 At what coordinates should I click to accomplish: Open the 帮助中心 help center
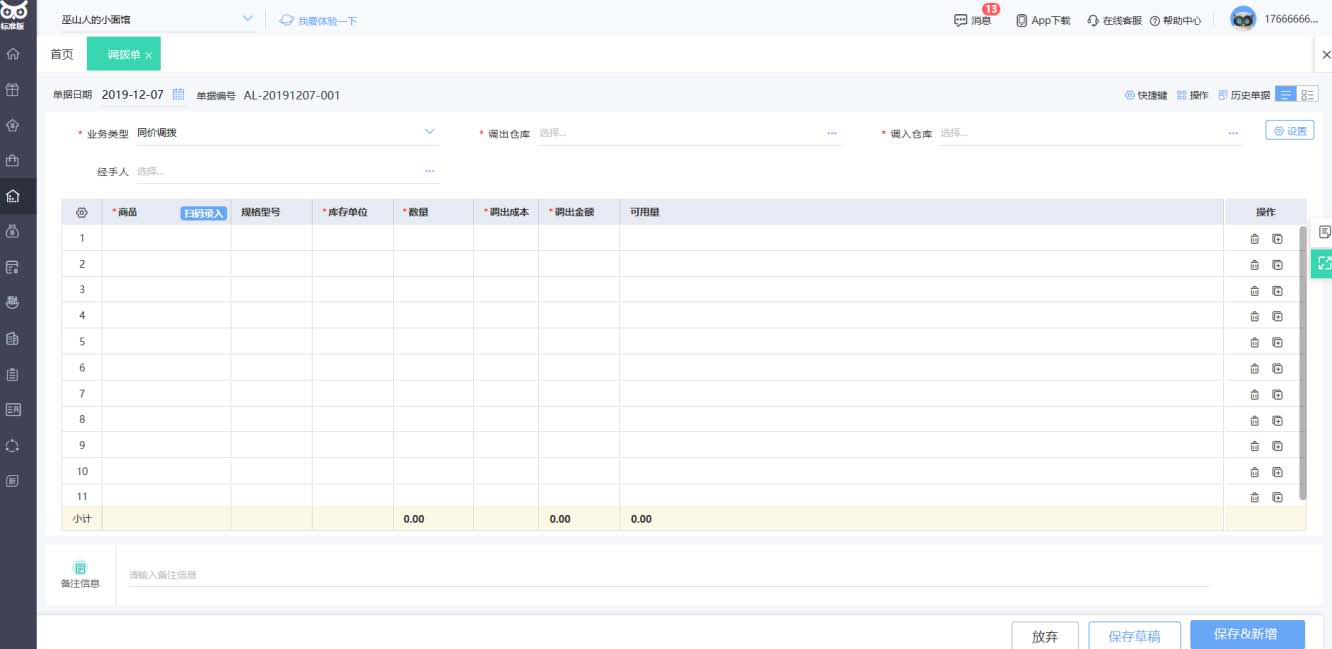pyautogui.click(x=1175, y=20)
